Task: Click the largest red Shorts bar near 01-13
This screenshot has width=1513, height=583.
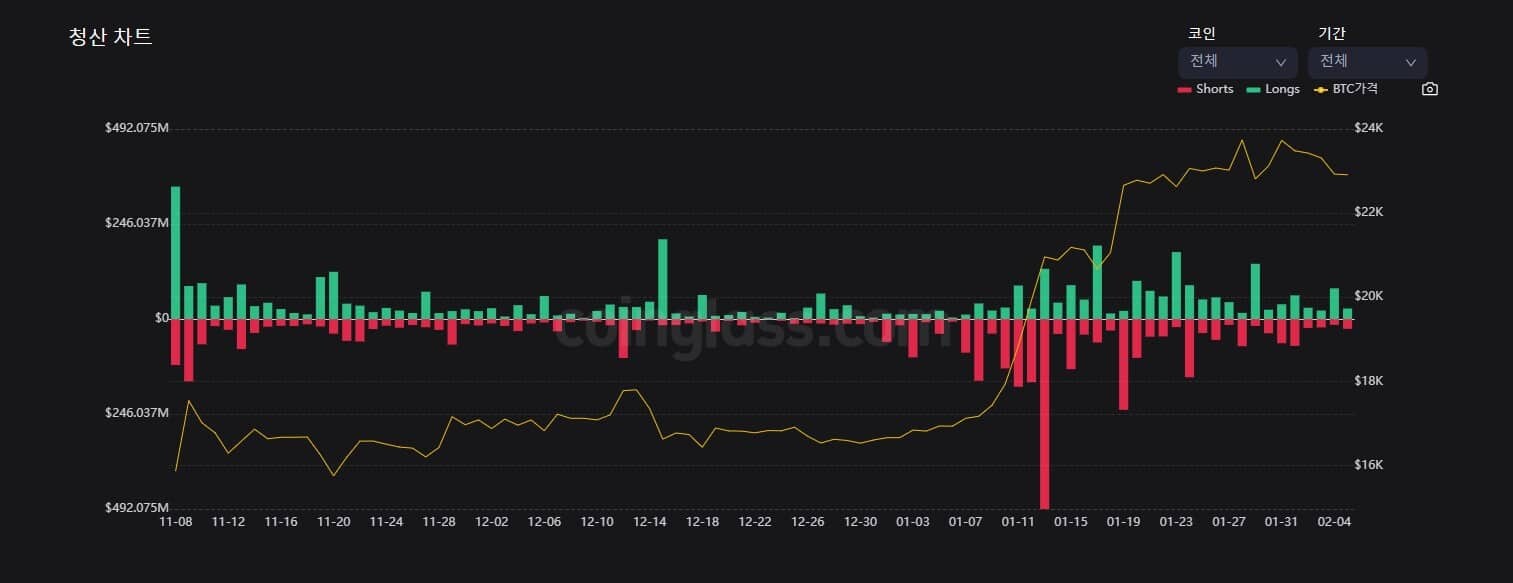Action: [1044, 414]
